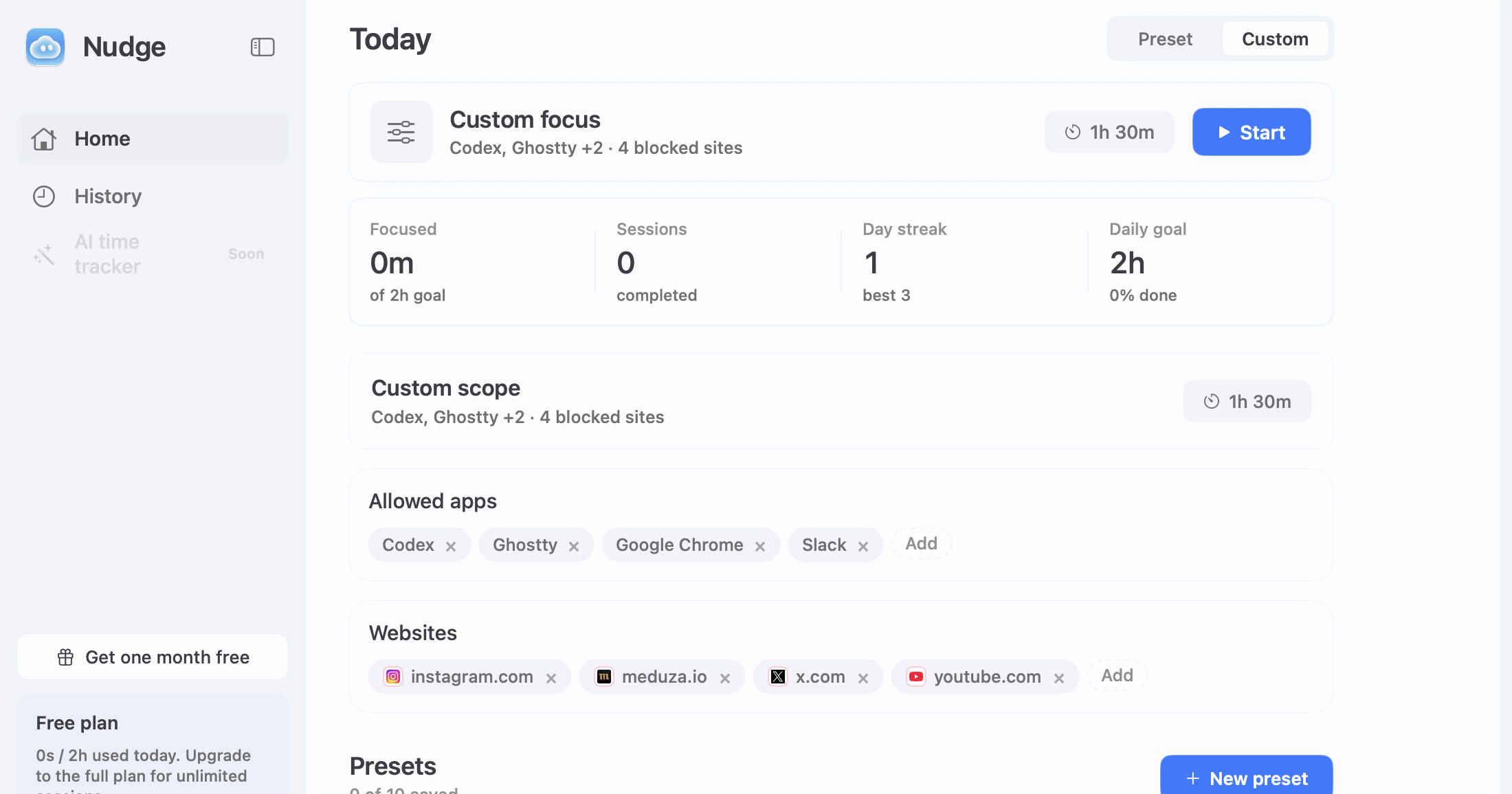This screenshot has height=794, width=1512.
Task: Click Get one month free
Action: [153, 657]
